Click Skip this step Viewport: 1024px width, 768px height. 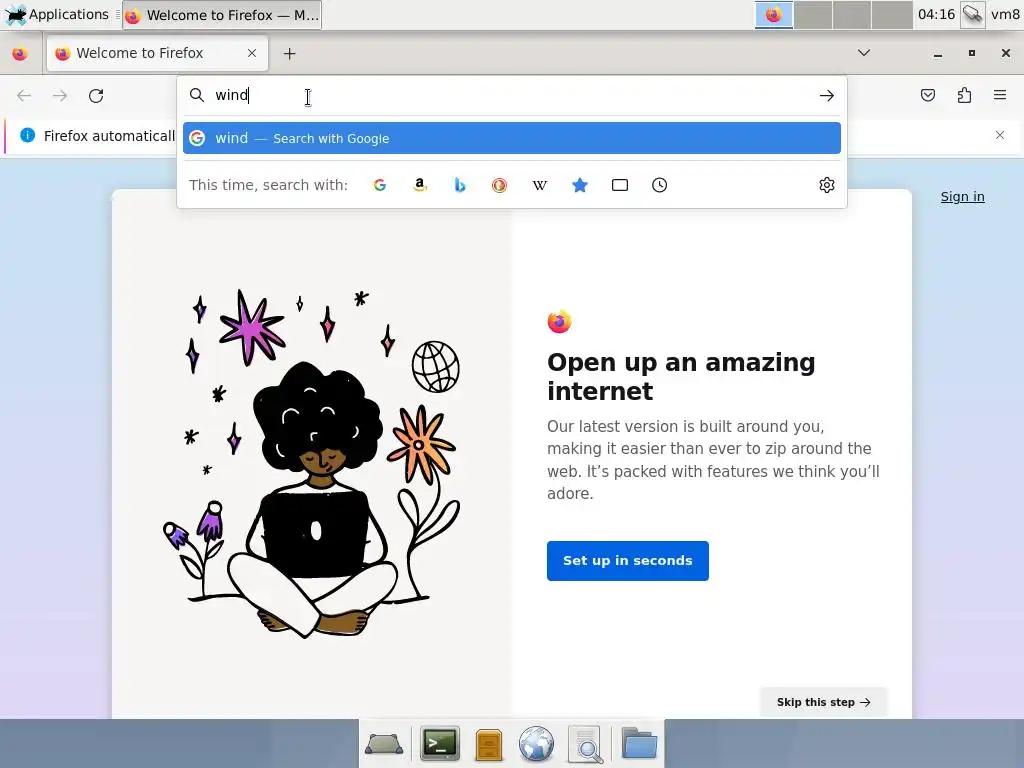(824, 702)
